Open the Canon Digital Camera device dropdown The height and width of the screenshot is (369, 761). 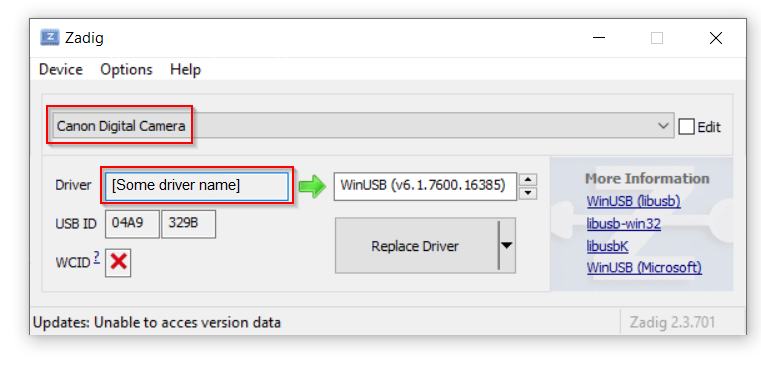363,126
